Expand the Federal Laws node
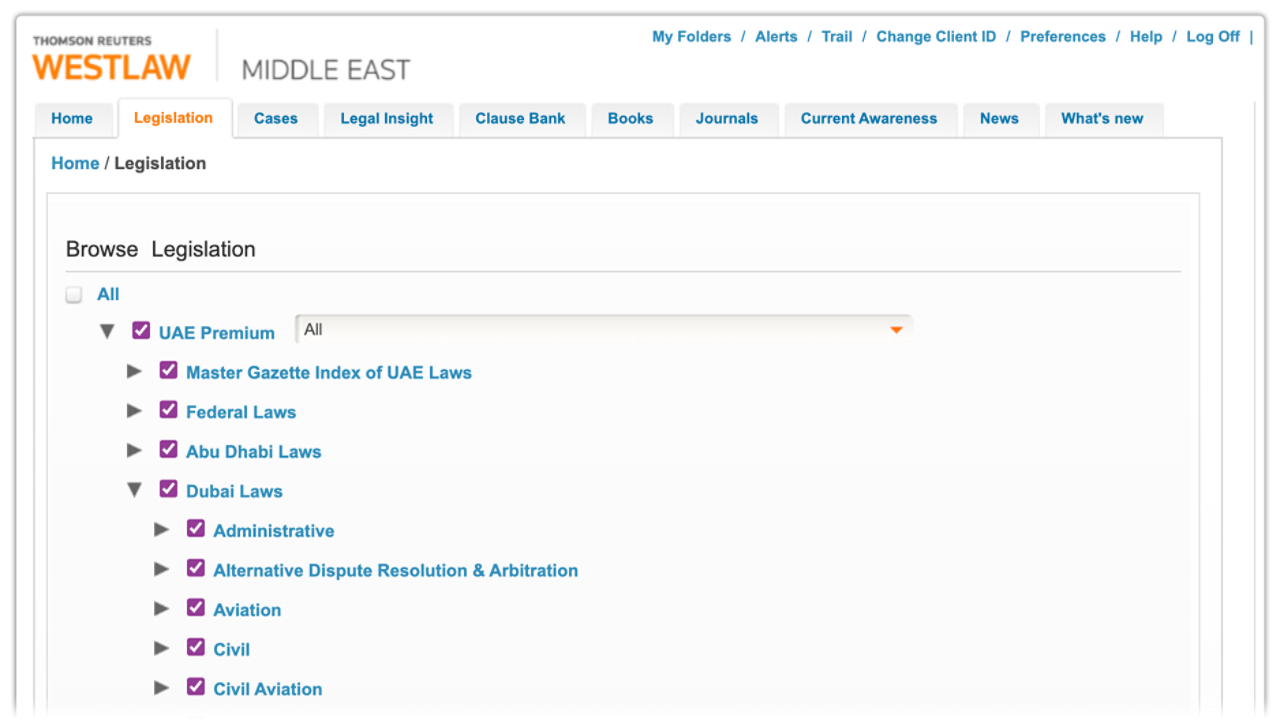 tap(134, 411)
